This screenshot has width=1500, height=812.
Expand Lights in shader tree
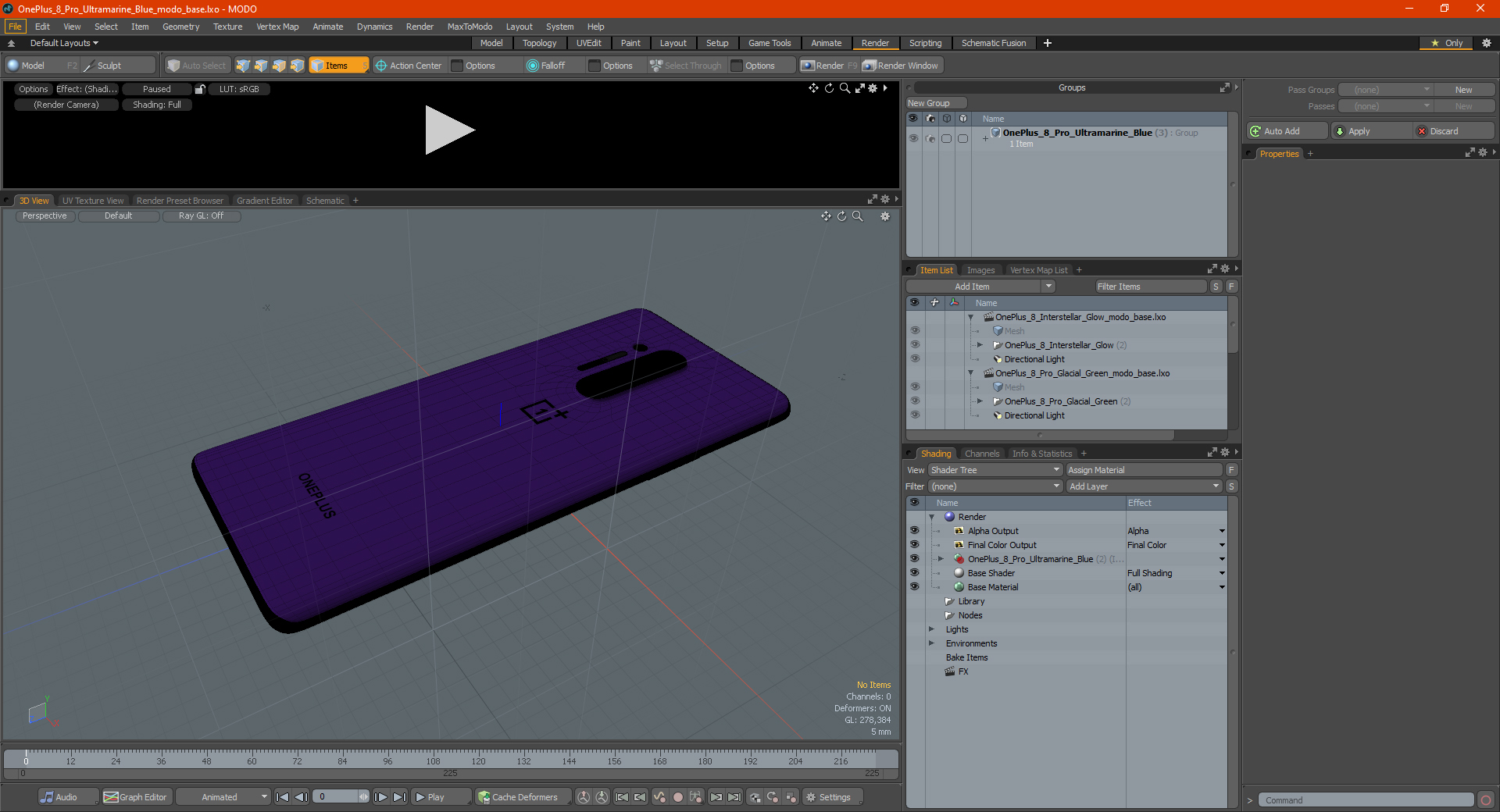[931, 629]
